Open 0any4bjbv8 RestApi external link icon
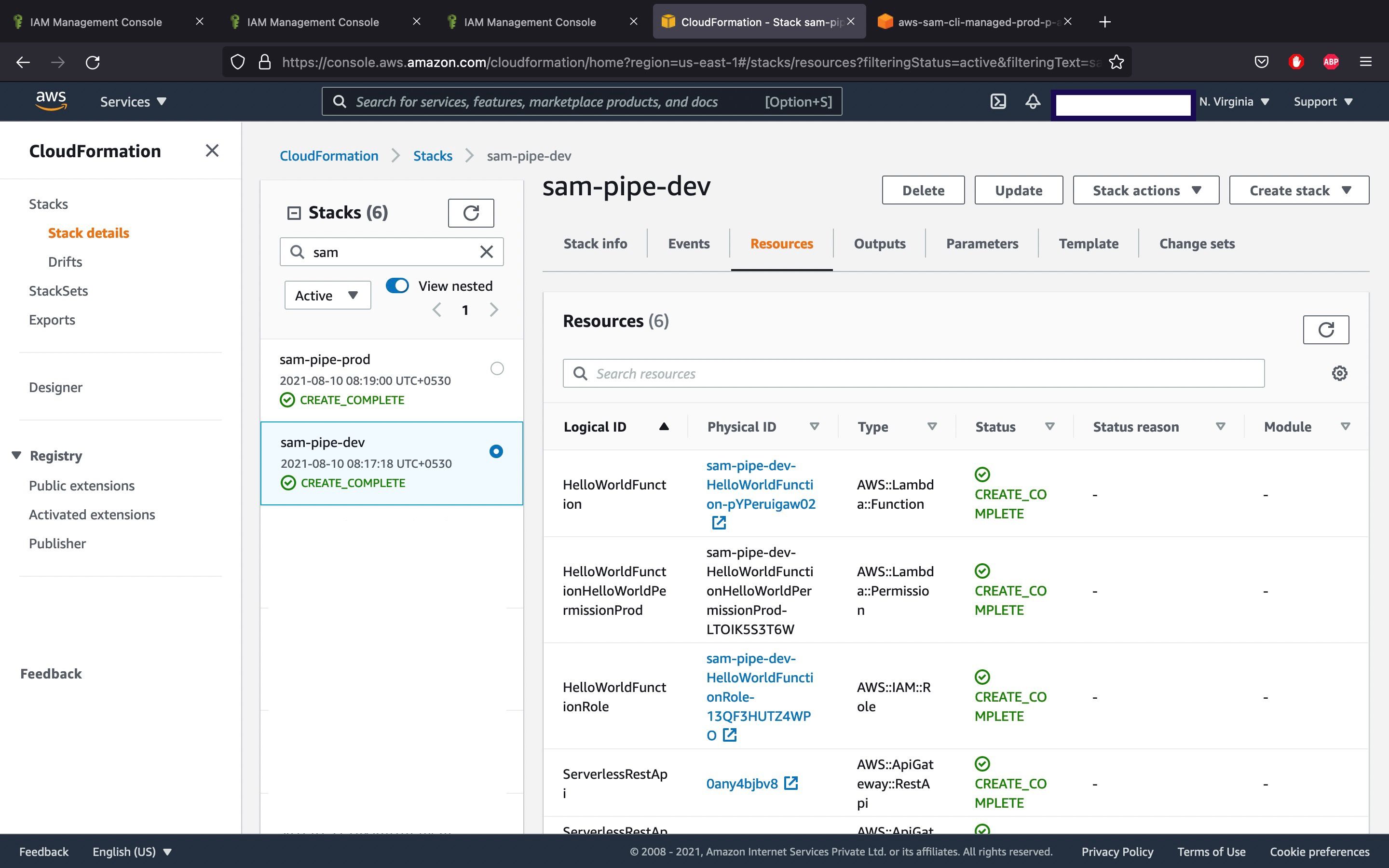 pyautogui.click(x=791, y=783)
